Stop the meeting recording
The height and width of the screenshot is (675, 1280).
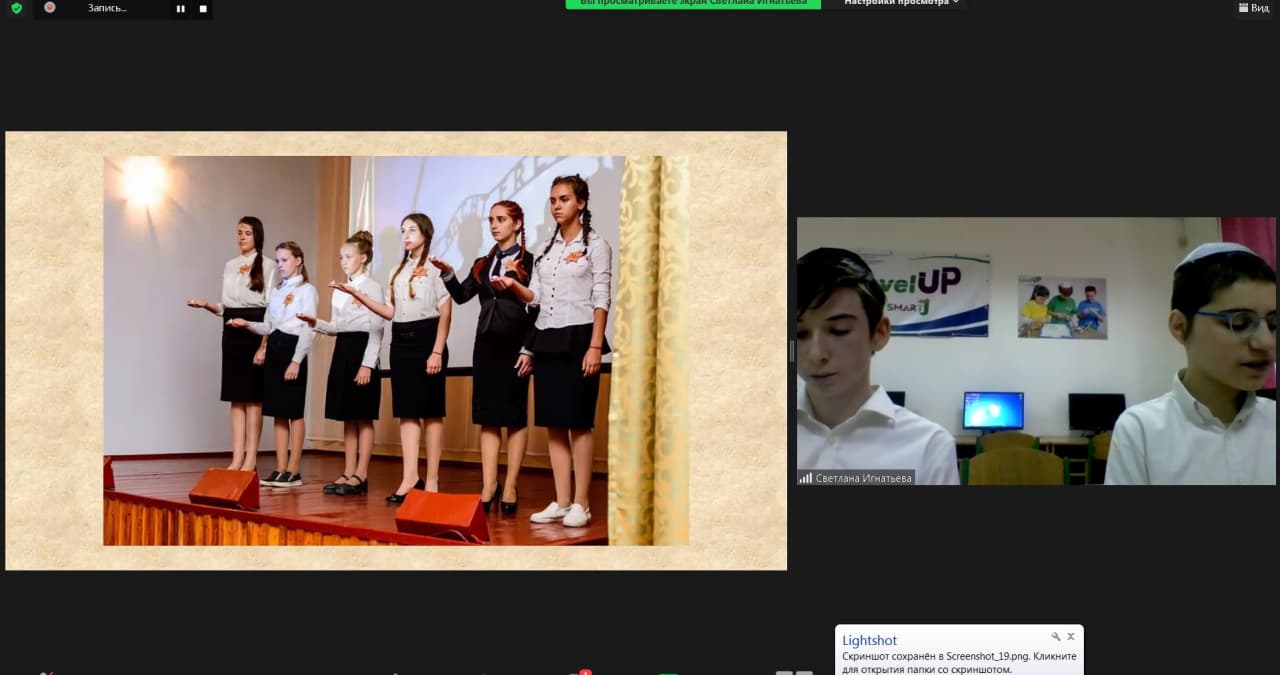click(x=203, y=8)
